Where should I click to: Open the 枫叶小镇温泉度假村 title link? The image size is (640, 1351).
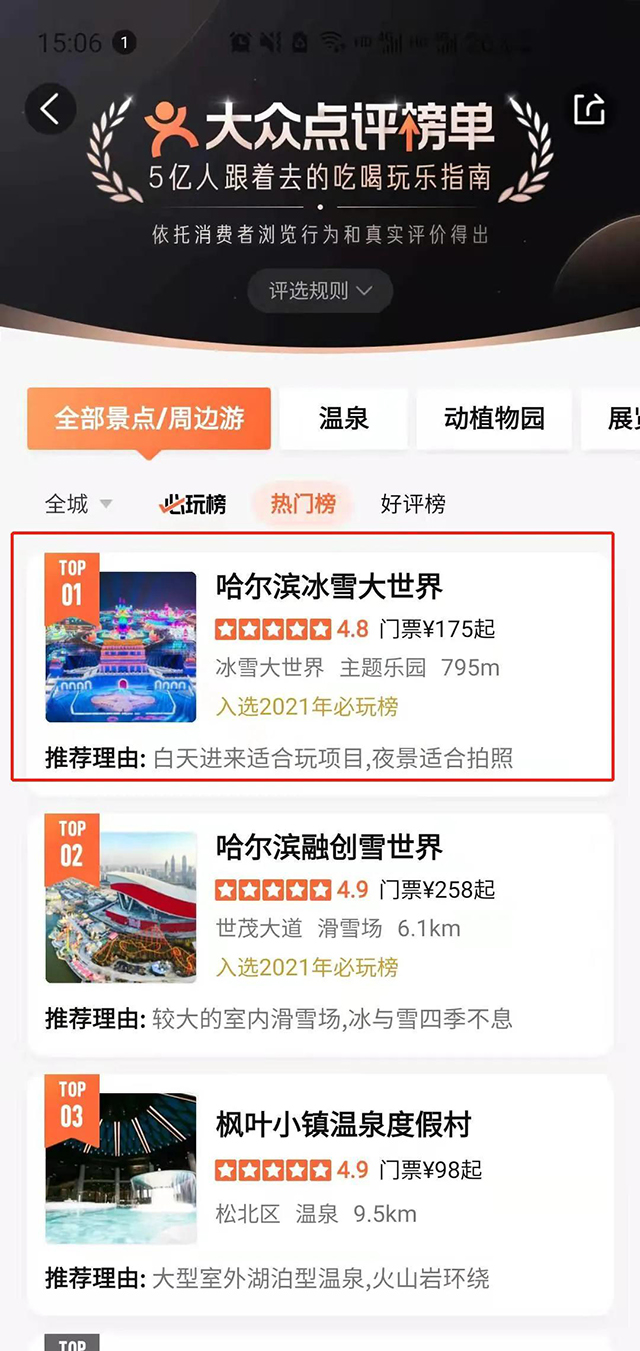click(343, 1125)
